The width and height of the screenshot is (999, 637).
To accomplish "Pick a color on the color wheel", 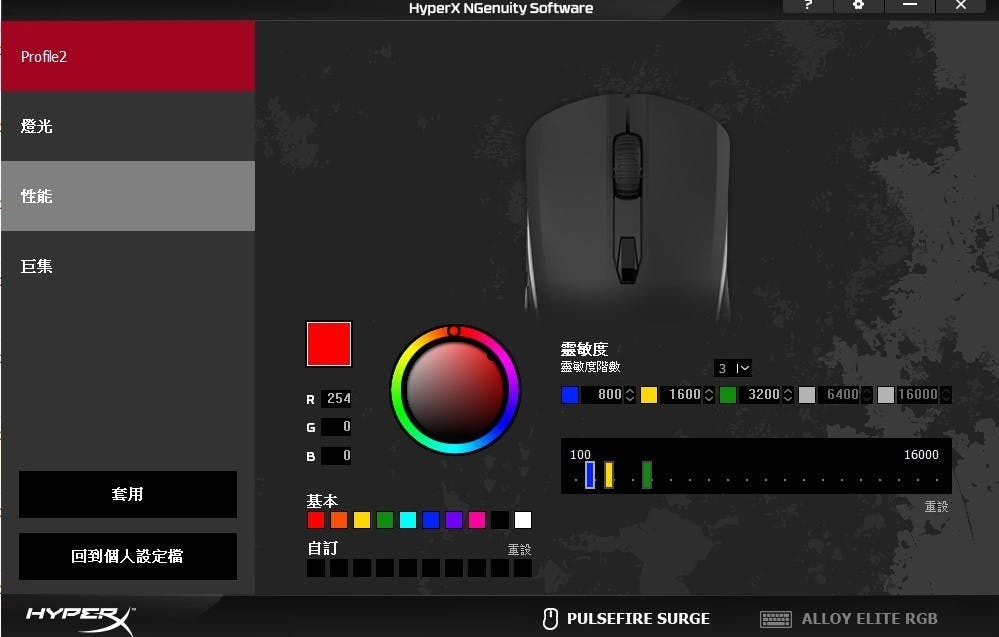I will point(455,389).
